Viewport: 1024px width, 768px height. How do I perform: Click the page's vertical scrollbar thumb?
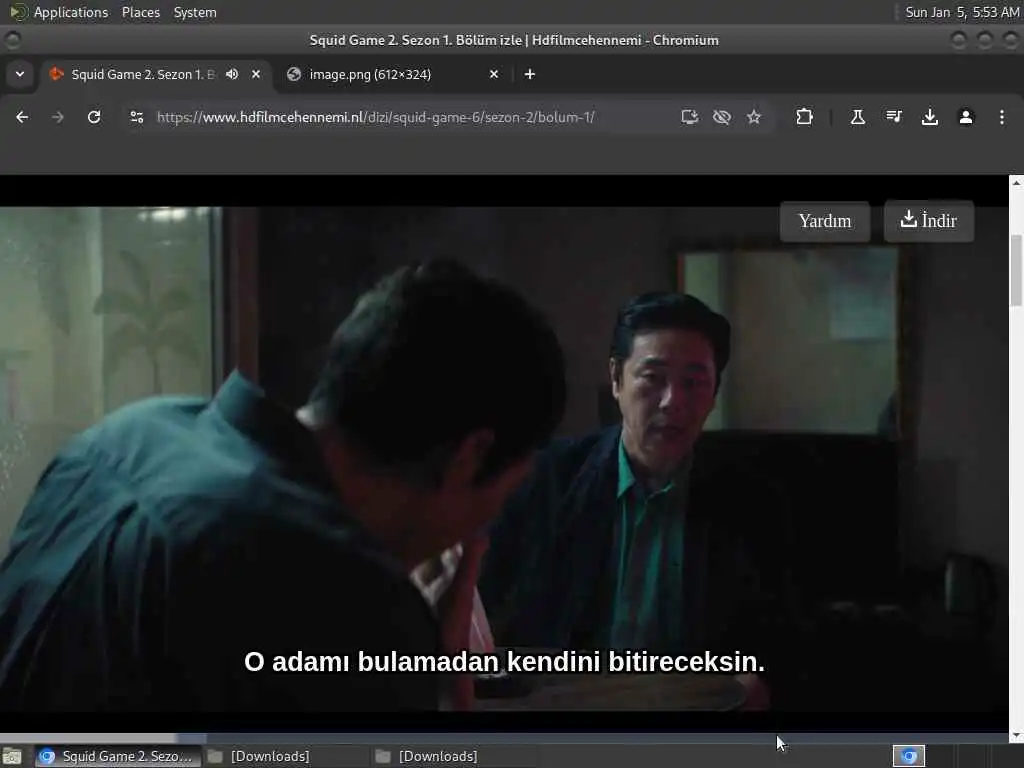1016,270
